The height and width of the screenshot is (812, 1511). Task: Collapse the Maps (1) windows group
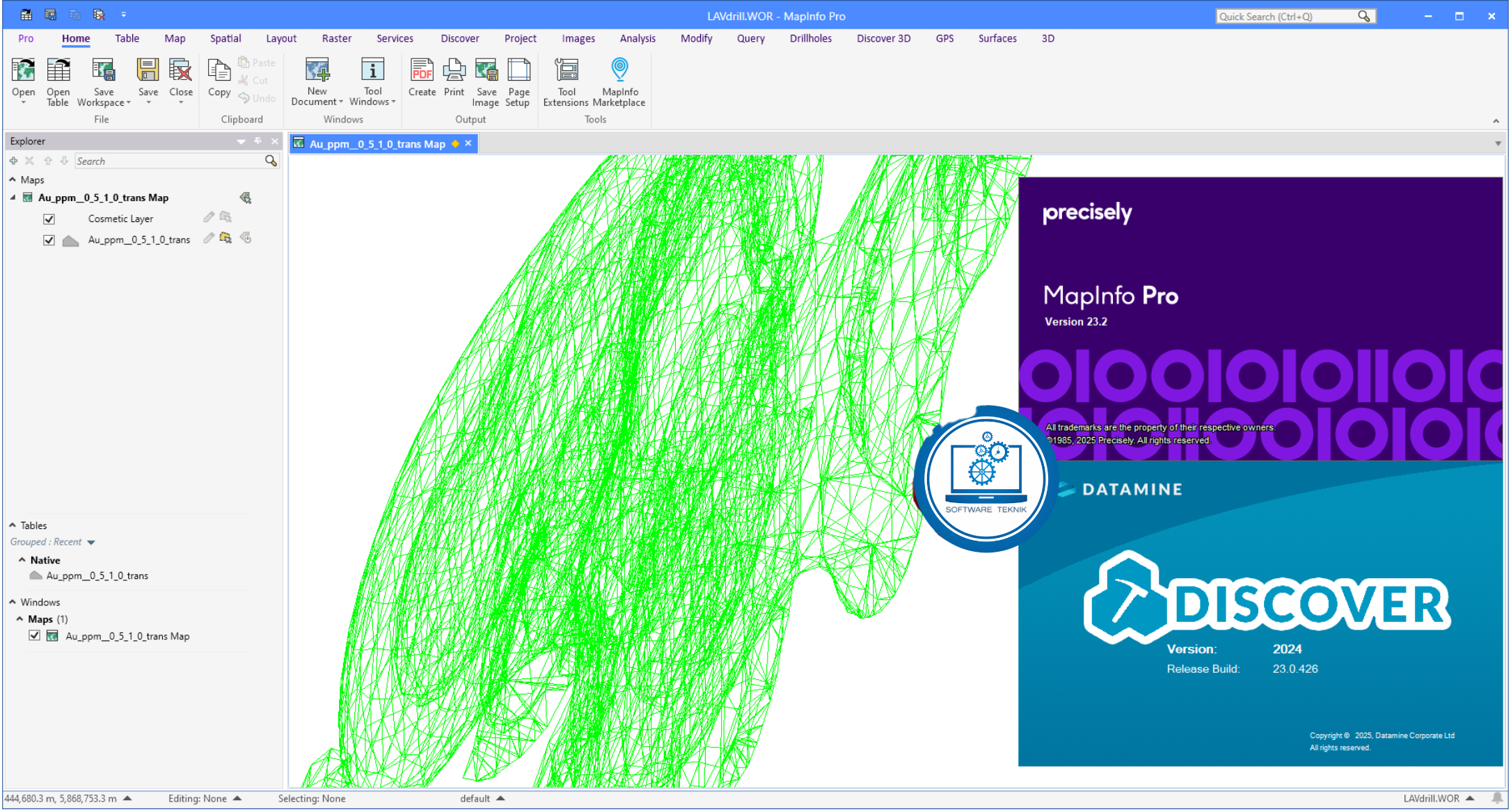(x=19, y=619)
